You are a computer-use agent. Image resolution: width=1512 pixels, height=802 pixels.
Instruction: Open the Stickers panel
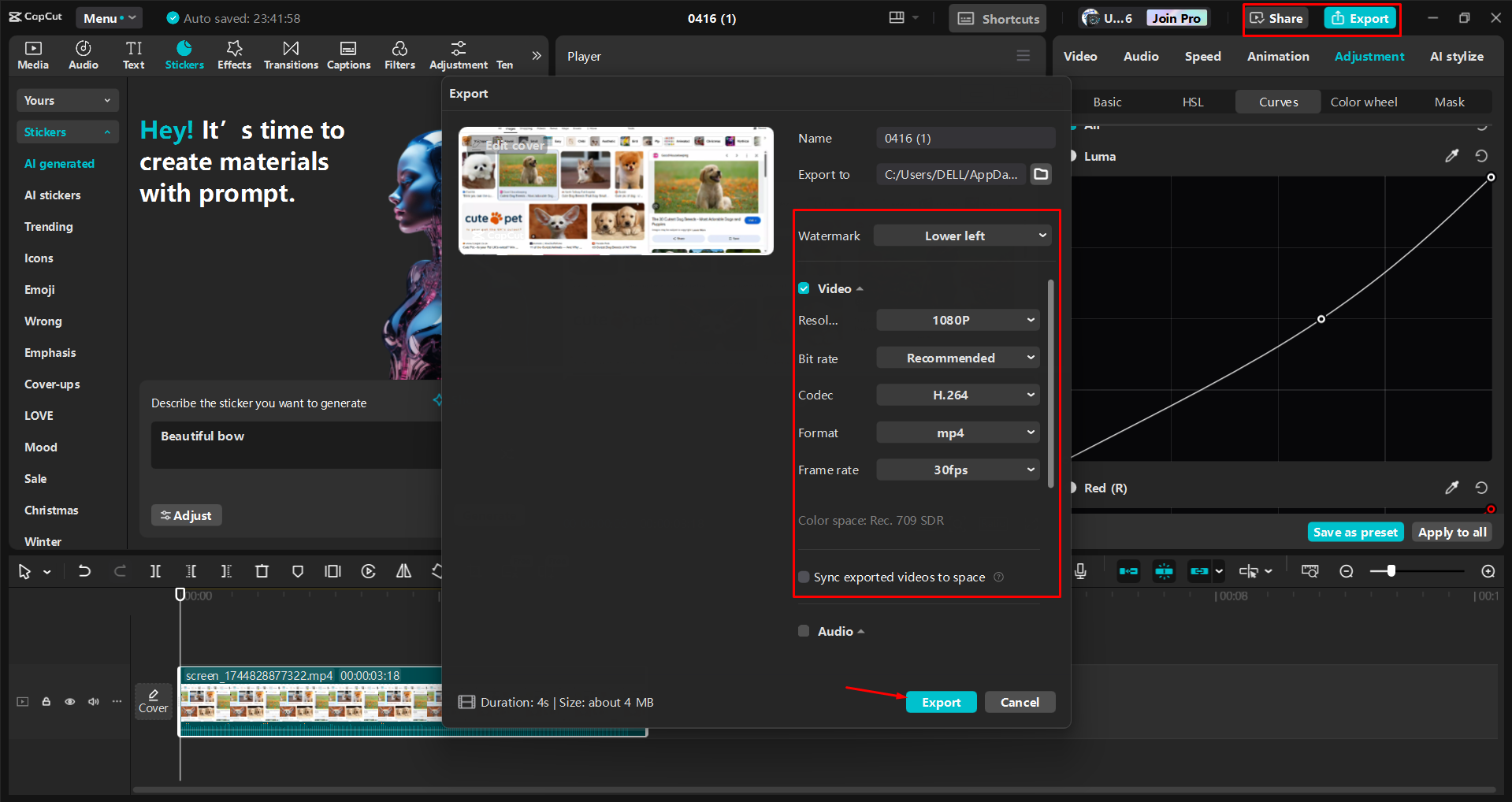click(x=184, y=54)
